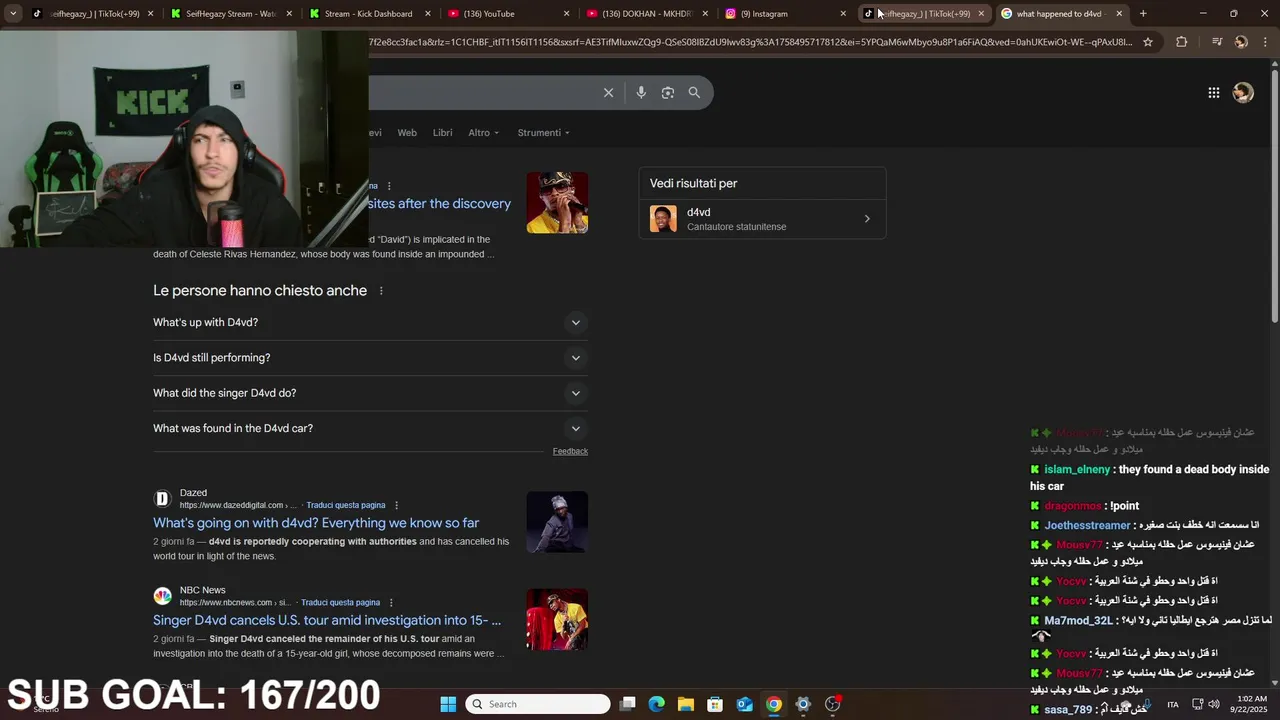Open the 'sites after the discovery' headline link
This screenshot has width=1280, height=720.
click(439, 203)
